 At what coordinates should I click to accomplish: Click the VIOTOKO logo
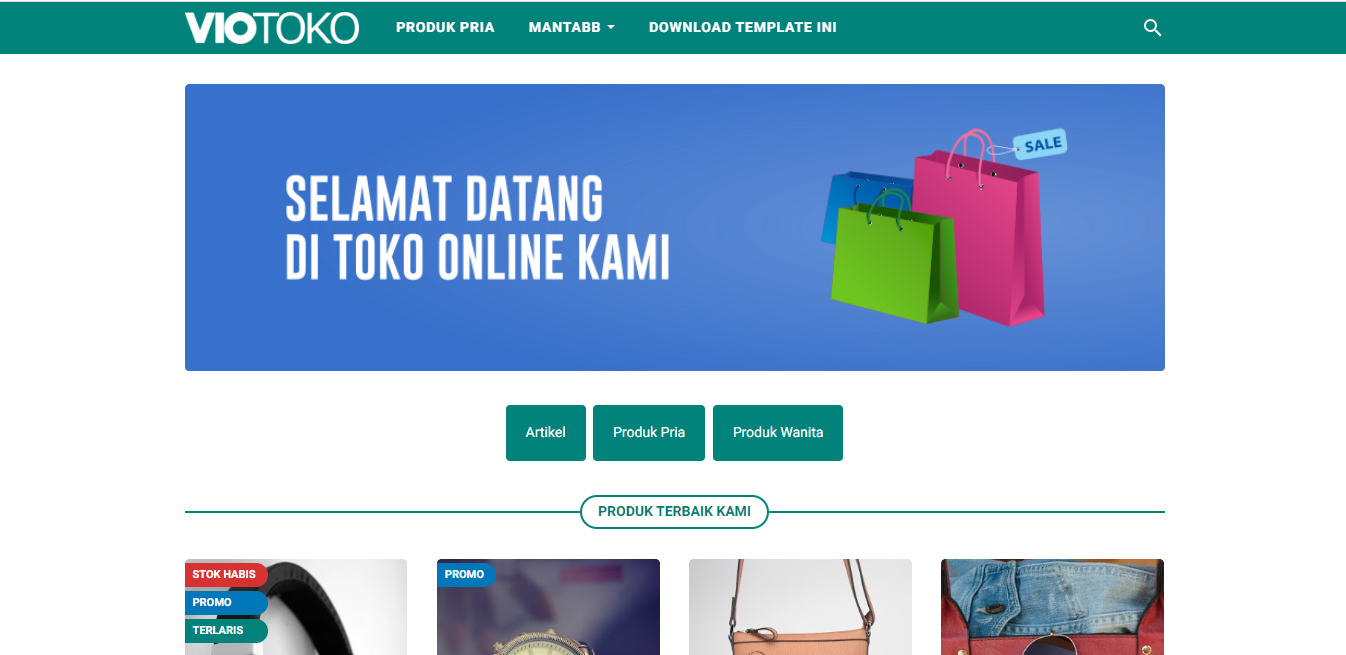point(271,28)
